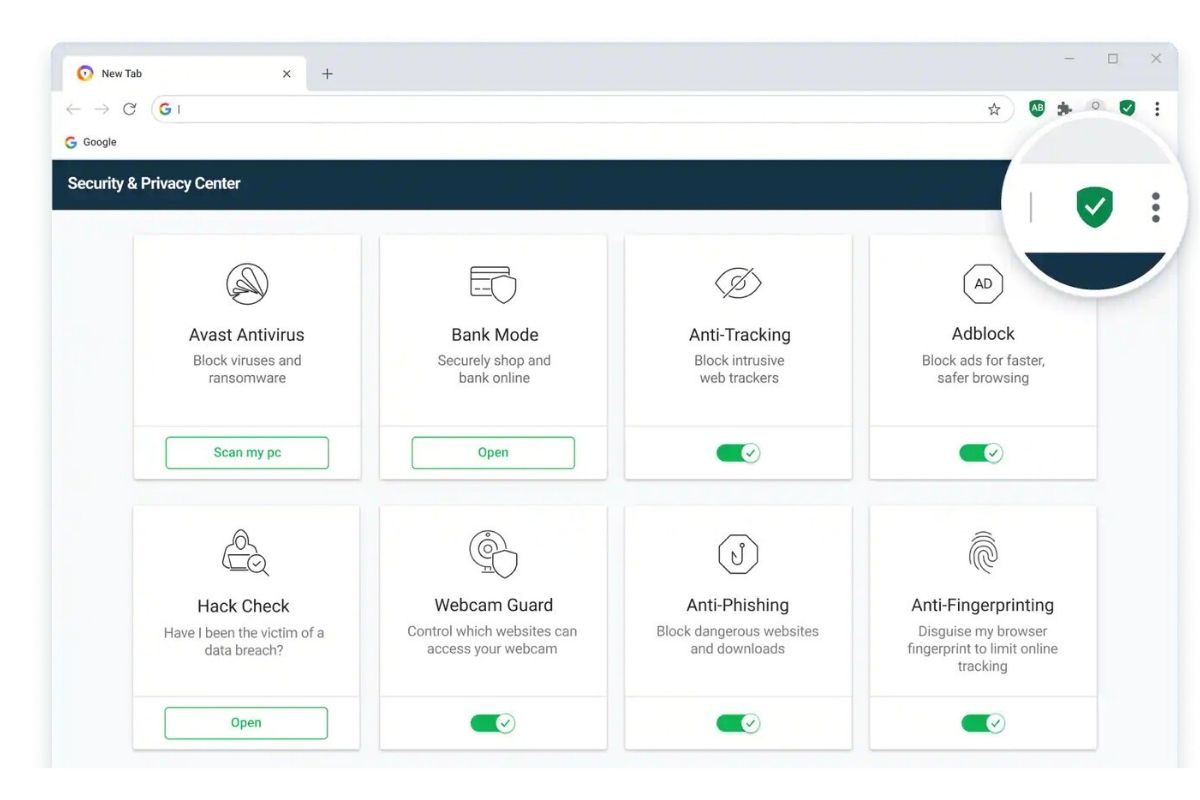This screenshot has width=1200, height=800.
Task: Focus the browser address bar
Action: 582,109
